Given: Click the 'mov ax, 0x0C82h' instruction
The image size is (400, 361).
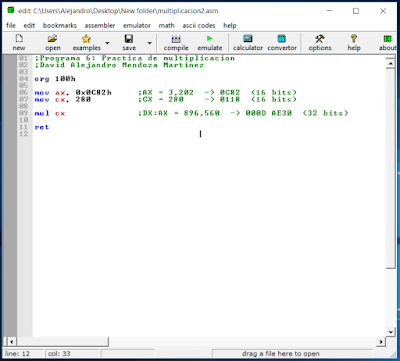Looking at the screenshot, I should click(x=73, y=93).
